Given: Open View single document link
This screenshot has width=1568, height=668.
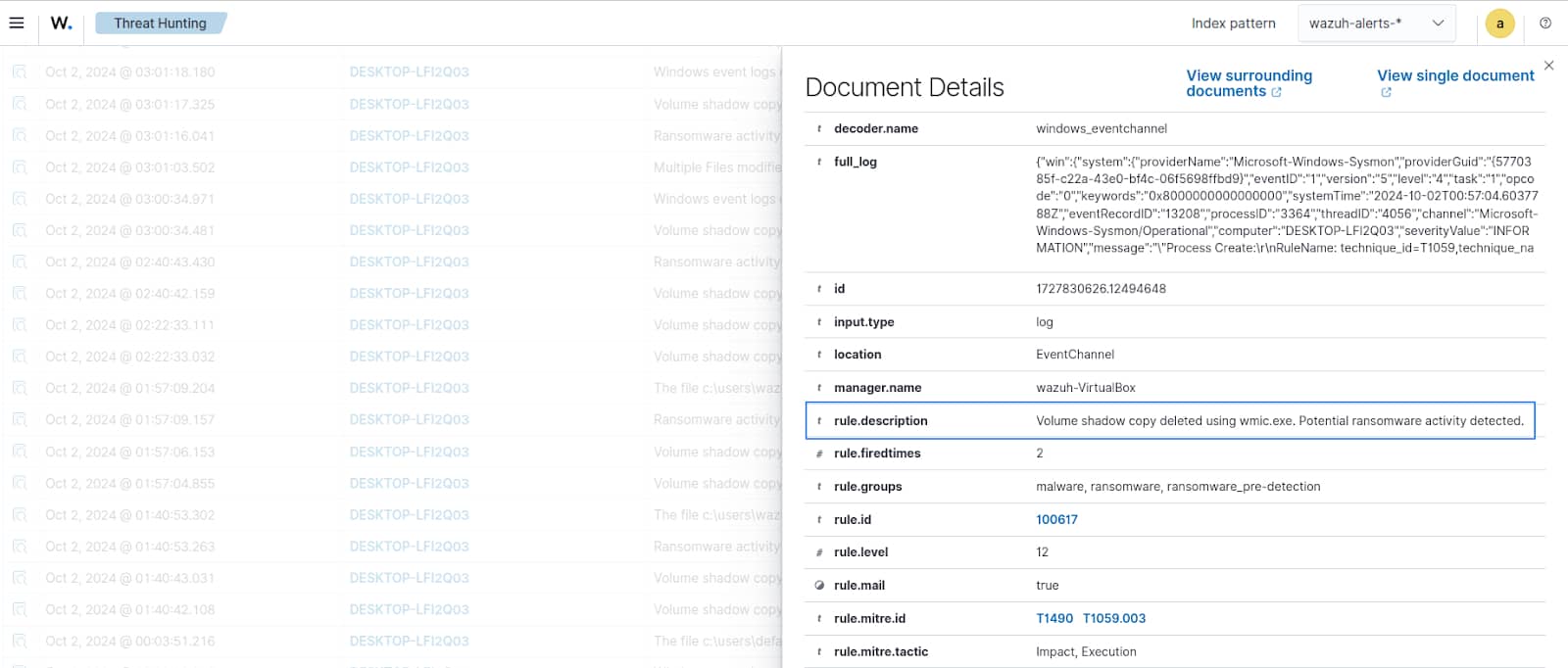Looking at the screenshot, I should pyautogui.click(x=1454, y=76).
